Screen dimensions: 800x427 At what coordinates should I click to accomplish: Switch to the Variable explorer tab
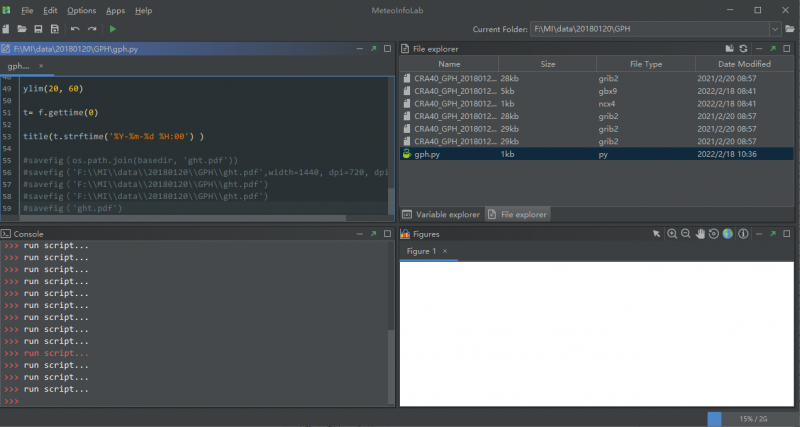tap(442, 214)
